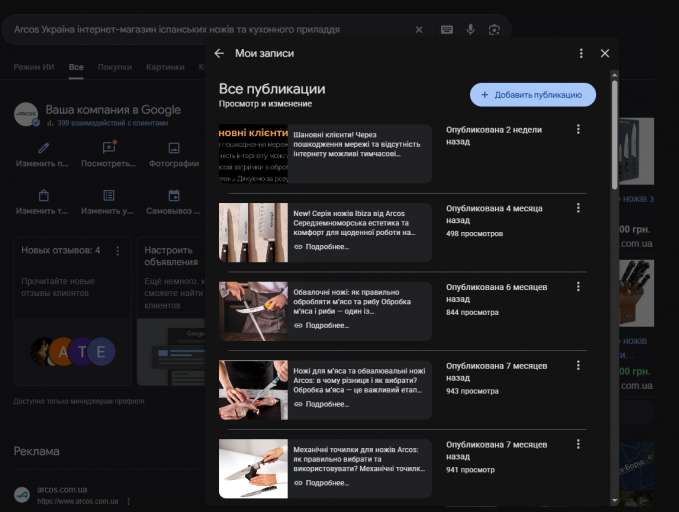Image resolution: width=679 pixels, height=512 pixels.
Task: Click the Самовывоз calendar icon
Action: coord(174,195)
